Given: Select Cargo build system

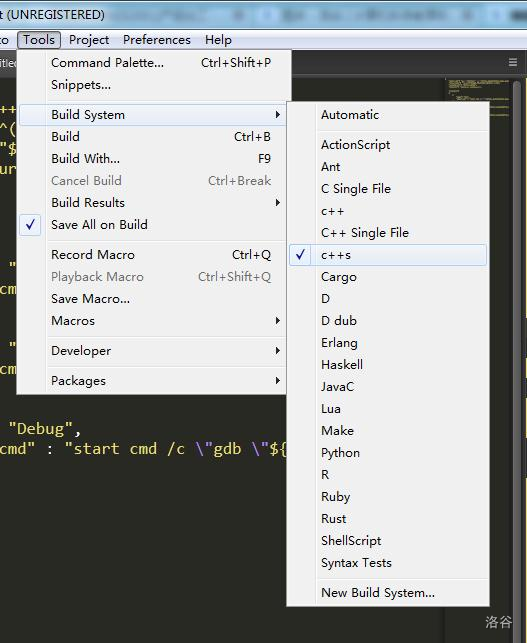Looking at the screenshot, I should 388,277.
